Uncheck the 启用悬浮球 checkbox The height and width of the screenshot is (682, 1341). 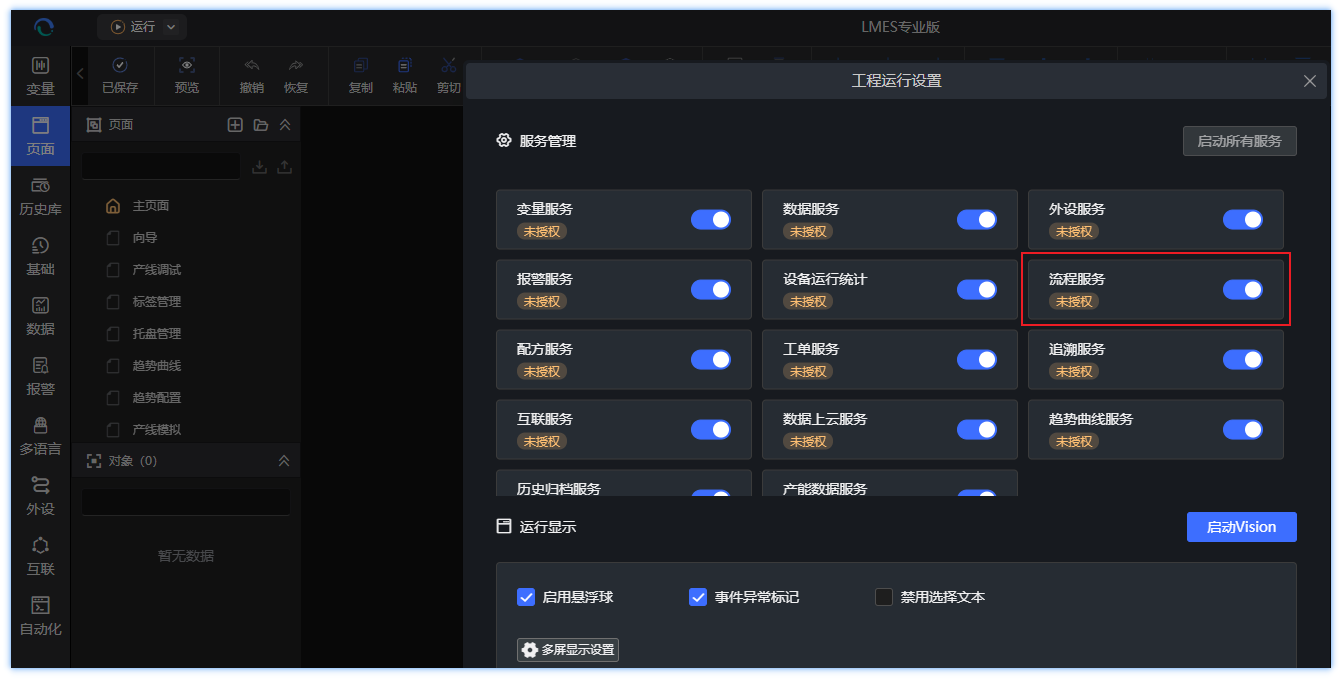pyautogui.click(x=526, y=597)
